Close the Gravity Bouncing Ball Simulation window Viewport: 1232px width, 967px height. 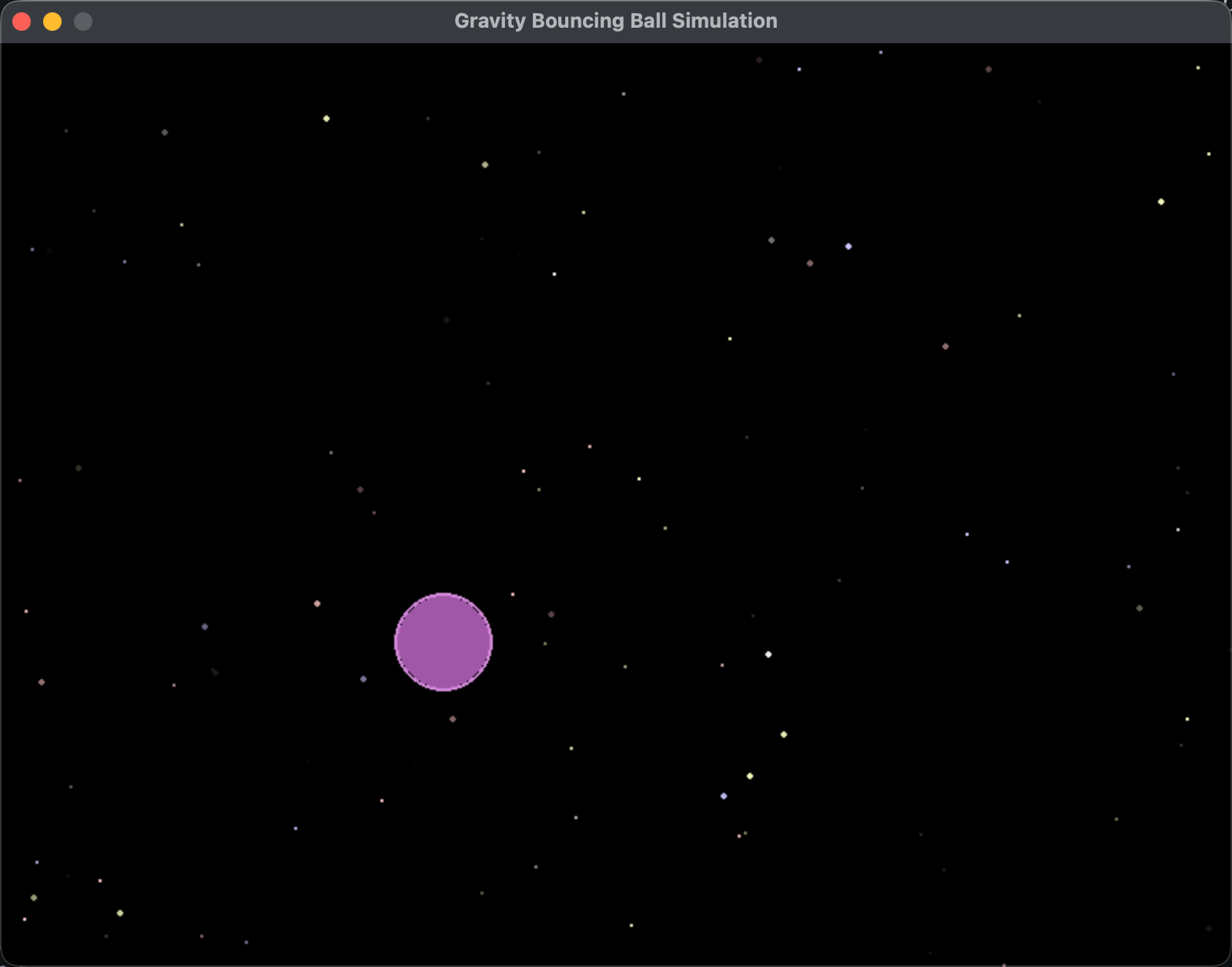[22, 22]
